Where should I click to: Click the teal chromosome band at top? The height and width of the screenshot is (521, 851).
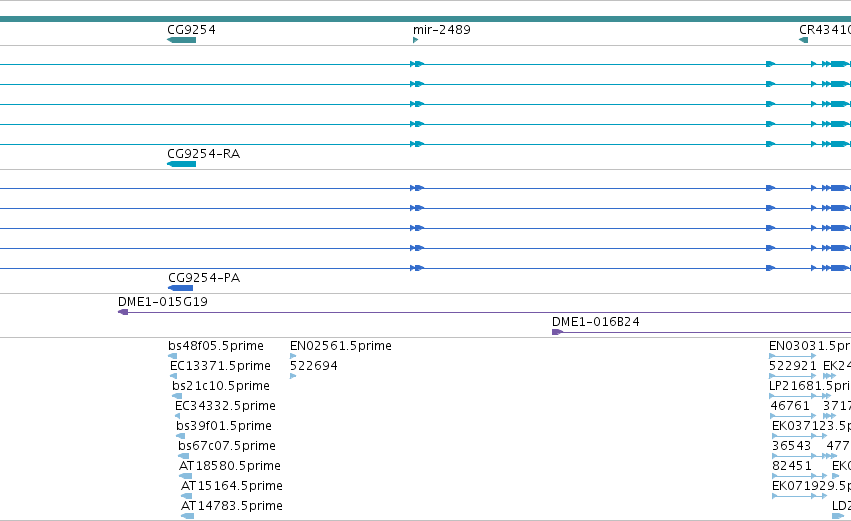pyautogui.click(x=426, y=19)
